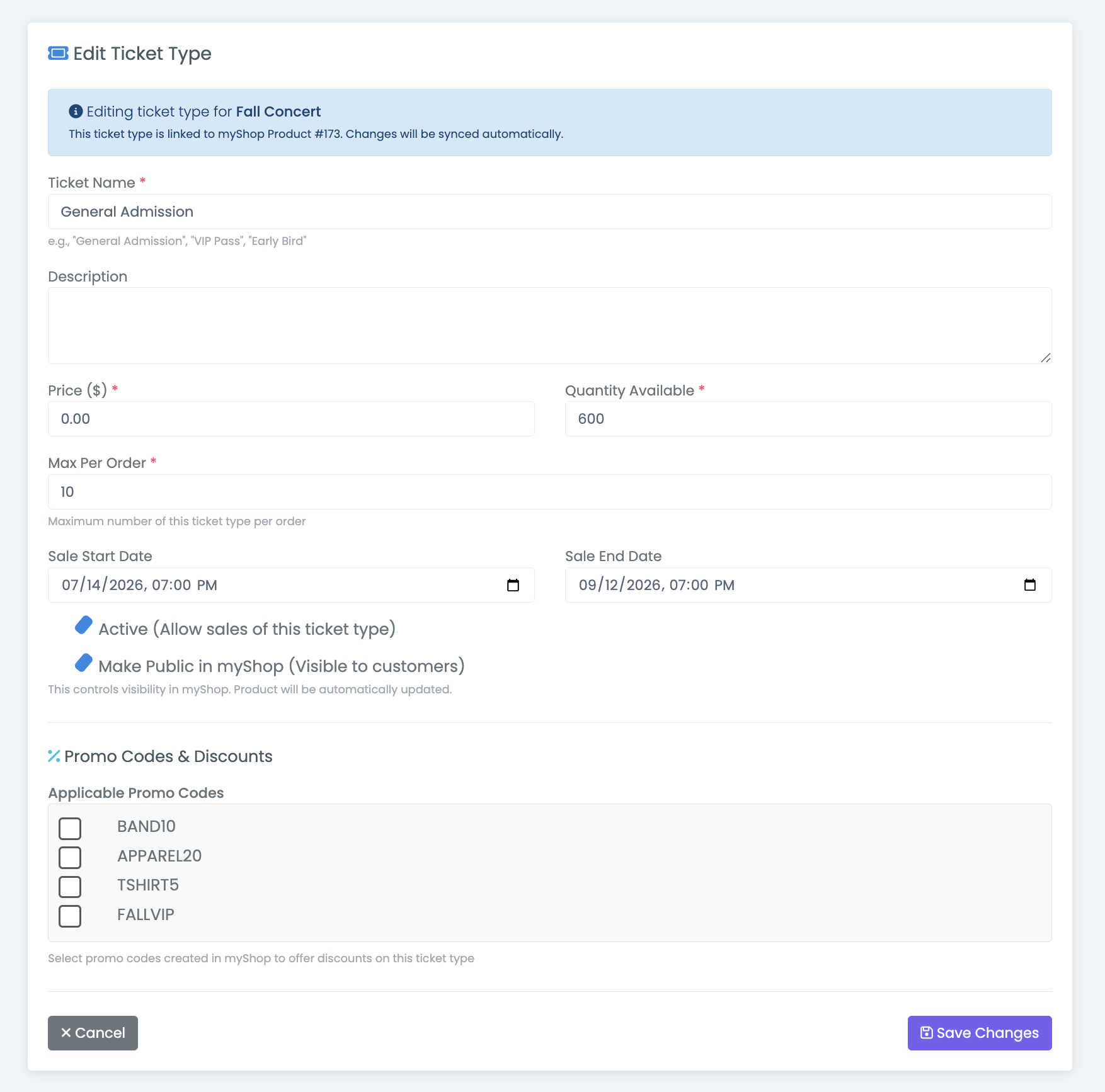Check the APPAREL20 promo code box
1105x1092 pixels.
coord(70,858)
